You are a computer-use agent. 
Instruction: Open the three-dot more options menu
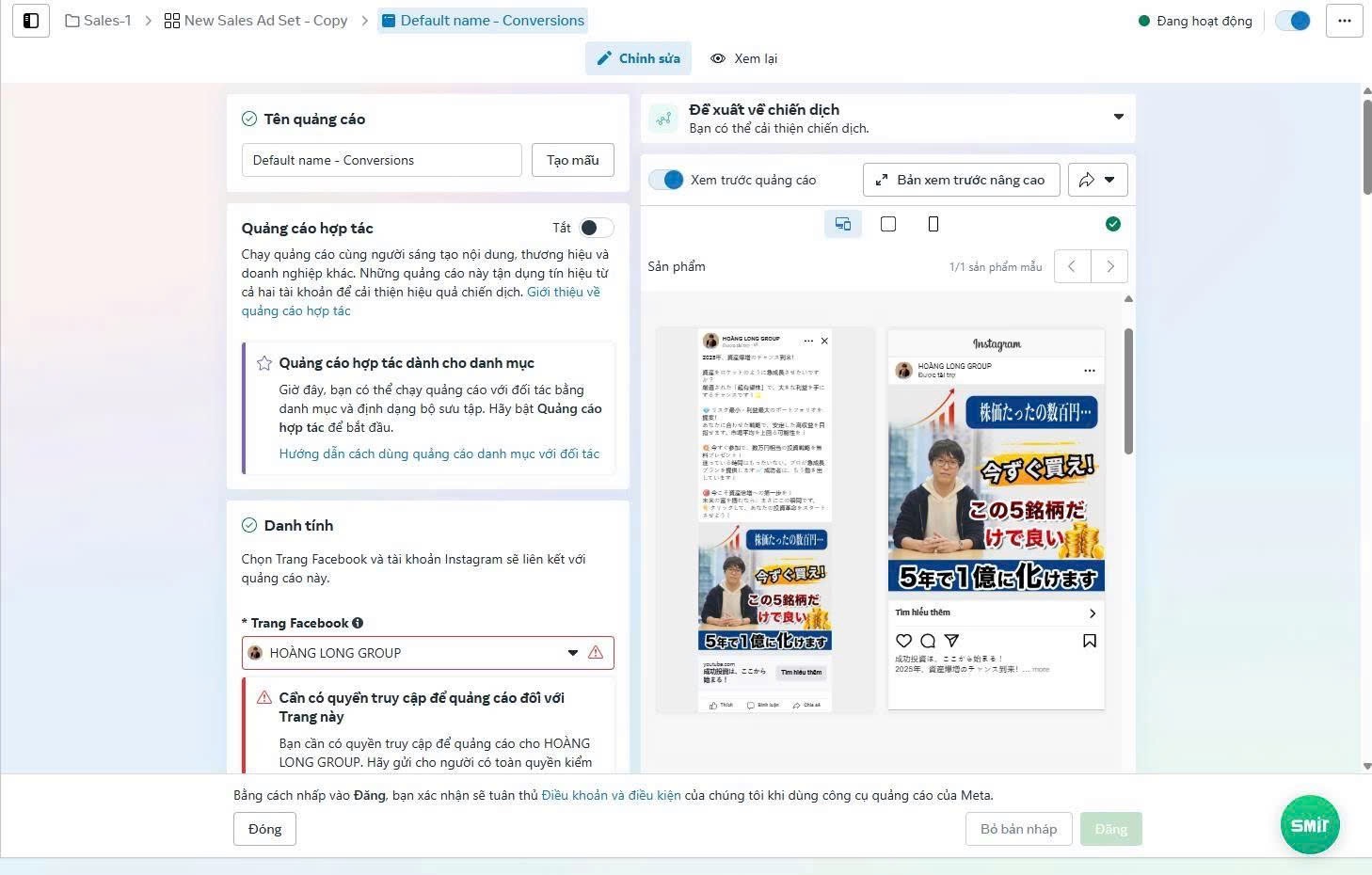pos(1345,20)
